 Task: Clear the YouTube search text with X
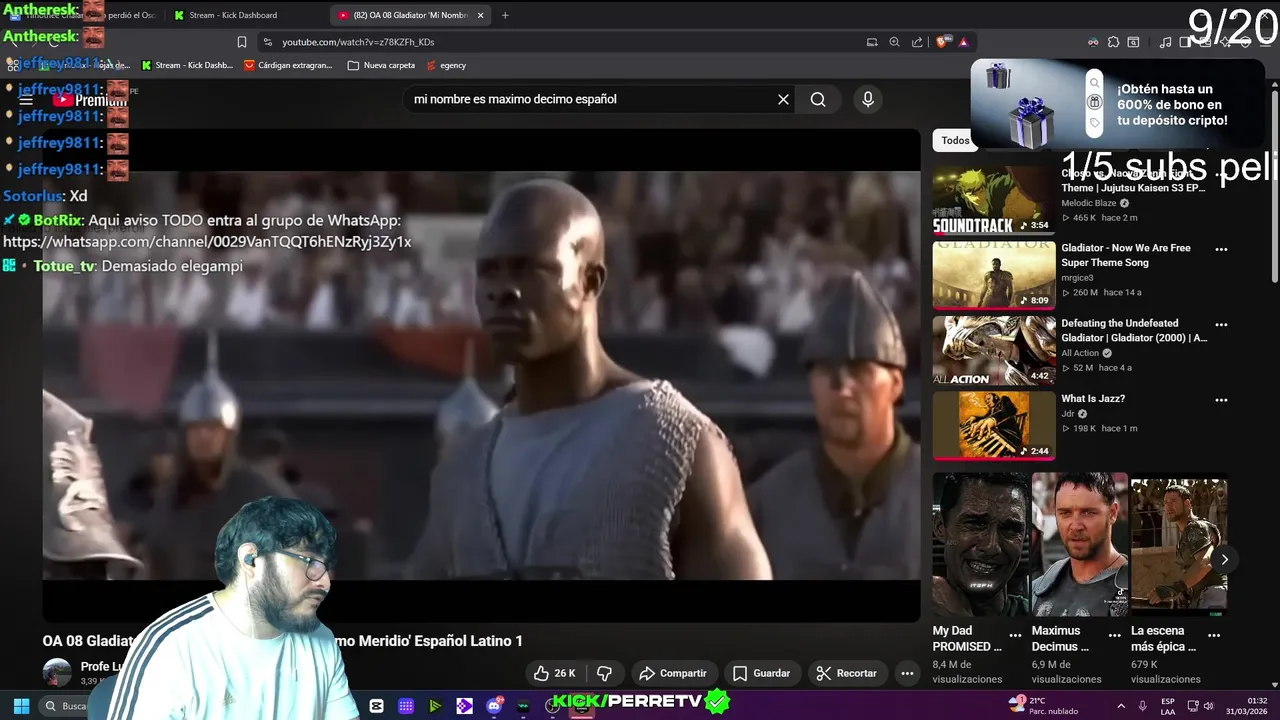click(x=783, y=99)
